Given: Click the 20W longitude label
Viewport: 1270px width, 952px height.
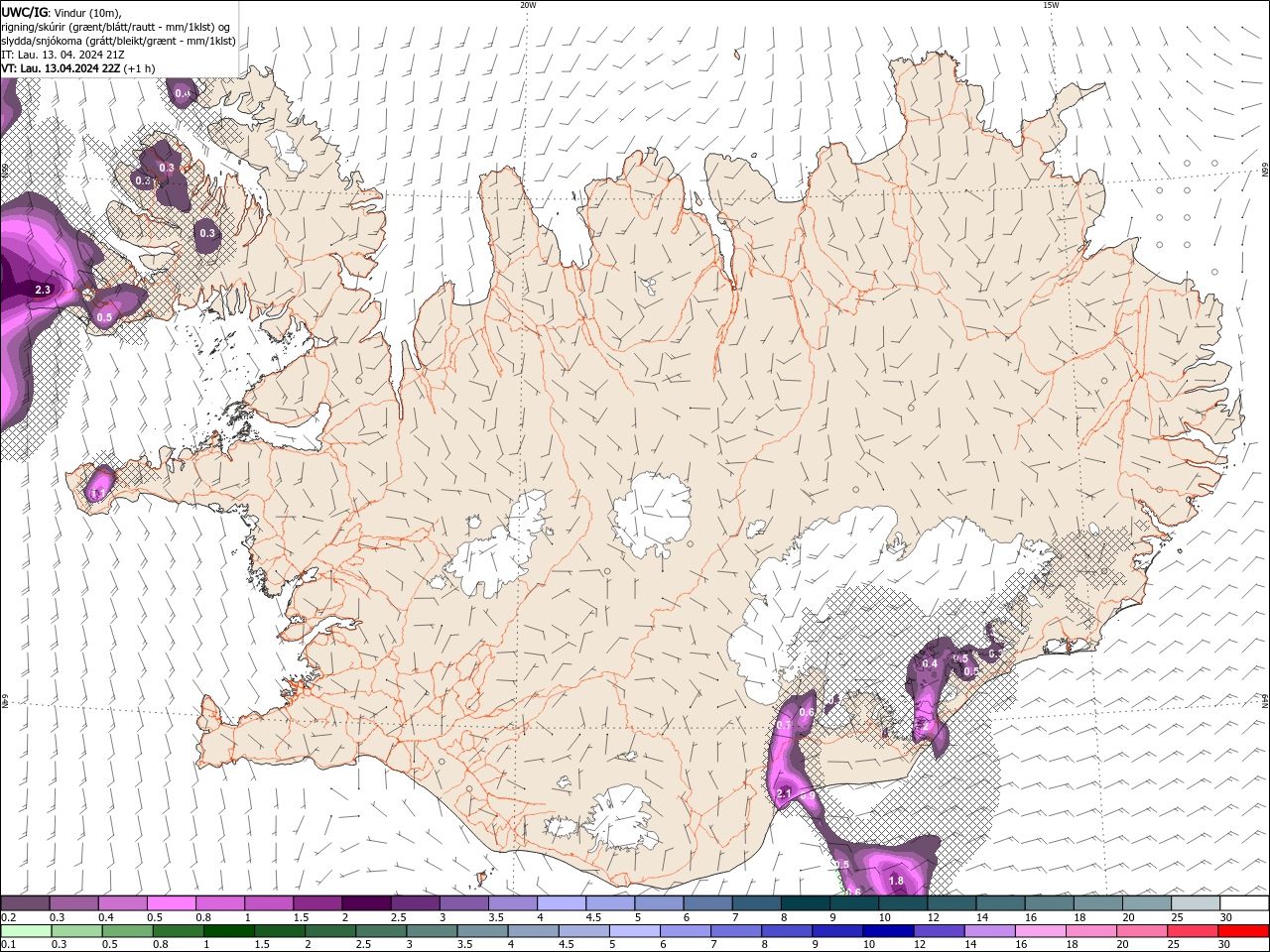Looking at the screenshot, I should [x=528, y=5].
